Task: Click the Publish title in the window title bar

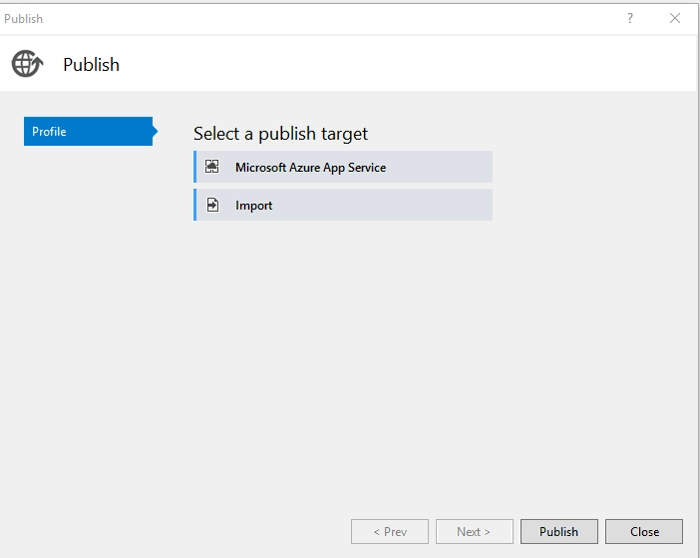Action: pos(24,18)
